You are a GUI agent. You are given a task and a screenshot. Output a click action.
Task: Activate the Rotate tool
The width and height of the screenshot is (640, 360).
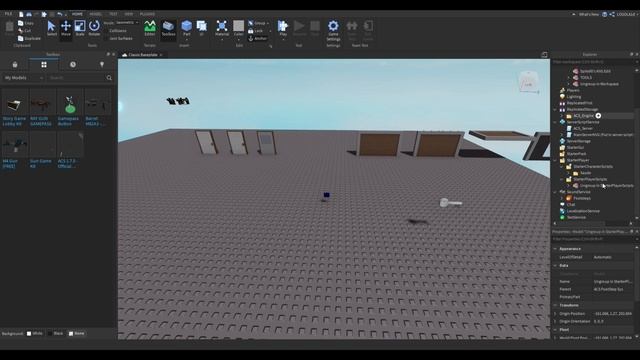pyautogui.click(x=94, y=28)
